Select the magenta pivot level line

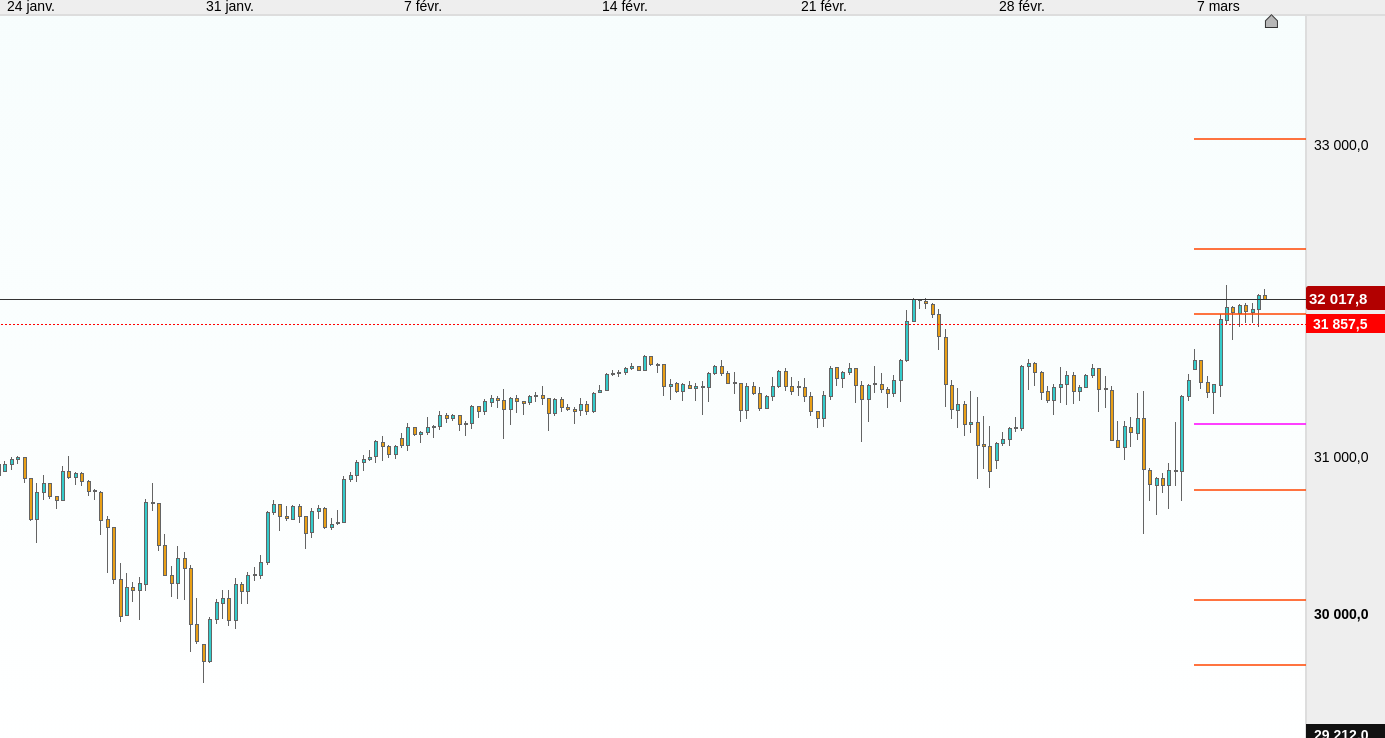(1250, 424)
